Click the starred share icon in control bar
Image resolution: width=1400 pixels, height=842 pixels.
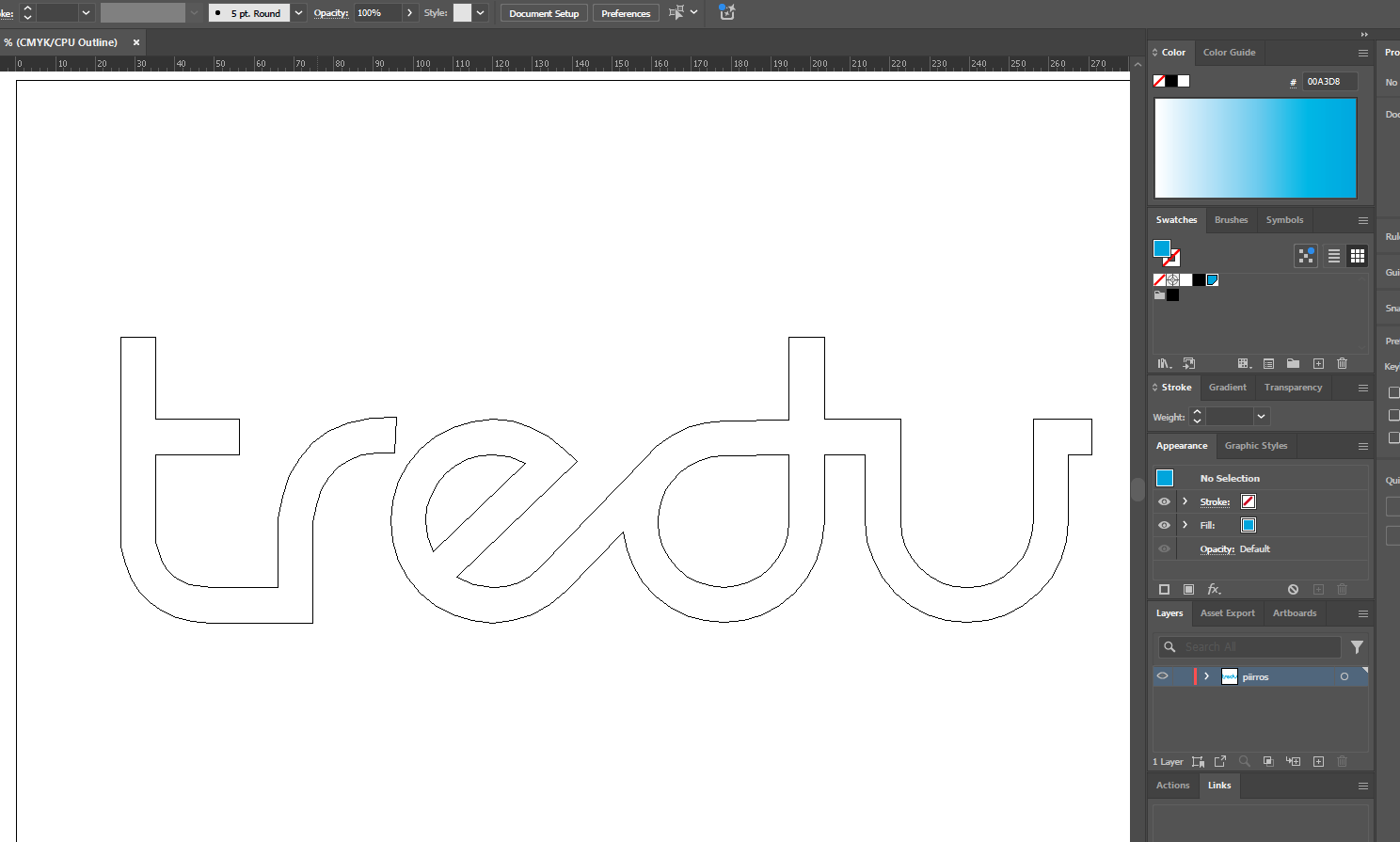726,12
